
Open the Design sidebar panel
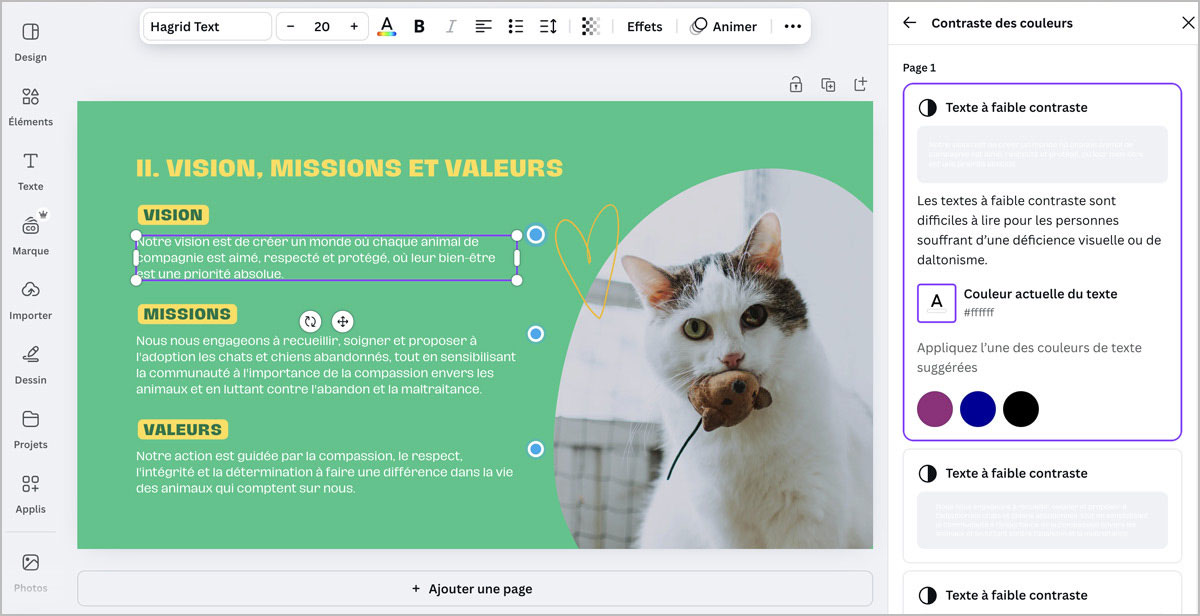(x=30, y=42)
